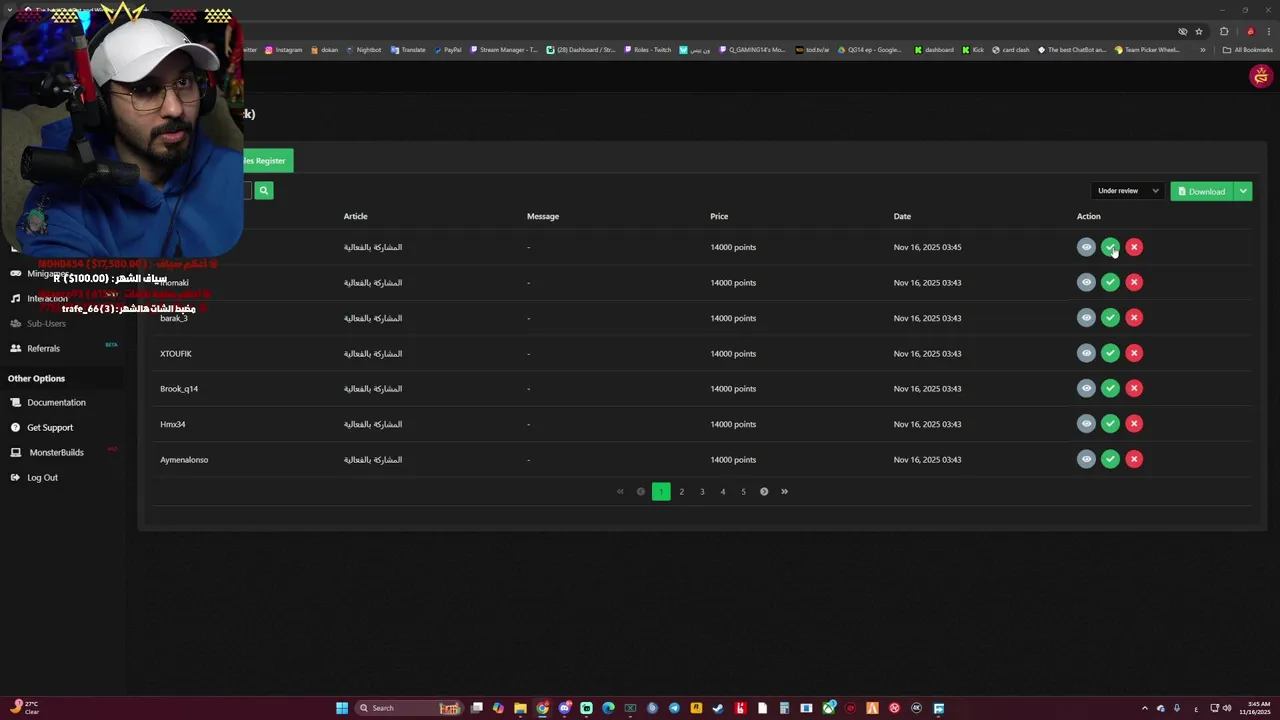Open the Chrome three-dot menu

click(1269, 31)
